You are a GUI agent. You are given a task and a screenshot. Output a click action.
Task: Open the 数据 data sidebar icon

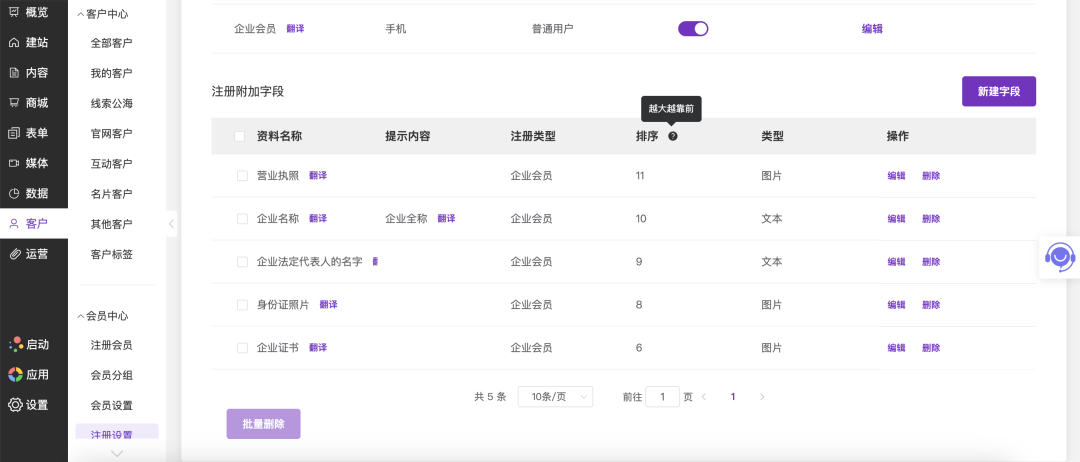pyautogui.click(x=14, y=193)
